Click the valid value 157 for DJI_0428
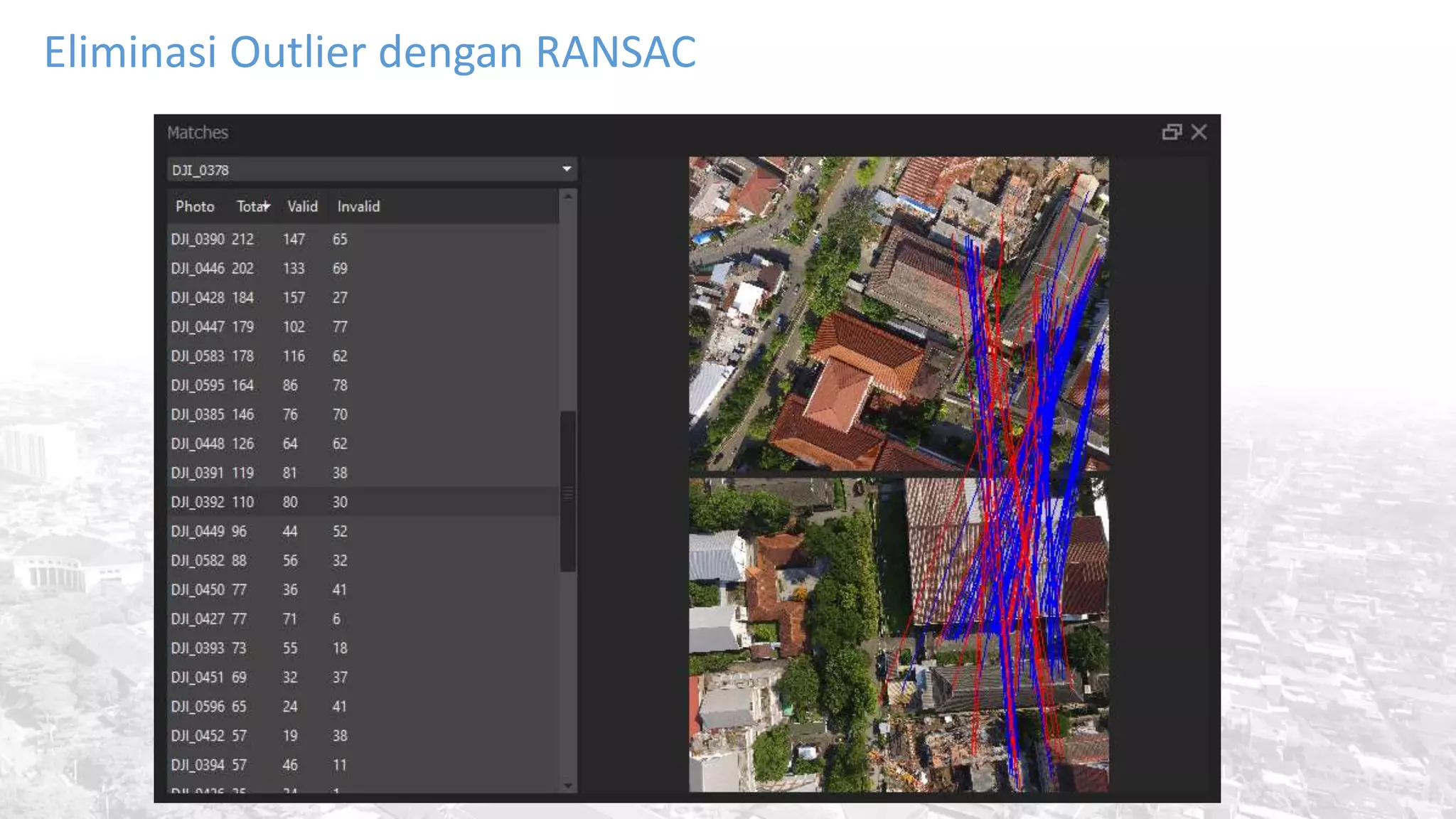 (x=294, y=297)
